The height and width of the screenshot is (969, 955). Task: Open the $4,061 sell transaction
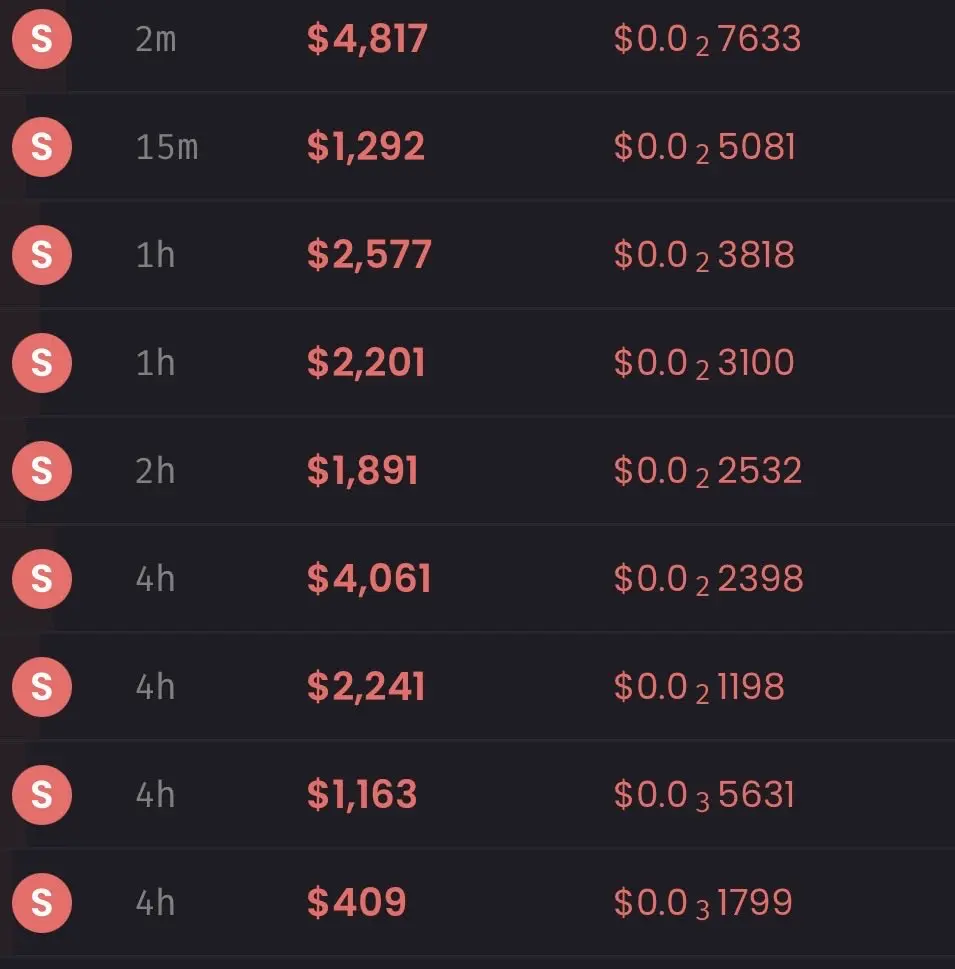tap(369, 579)
